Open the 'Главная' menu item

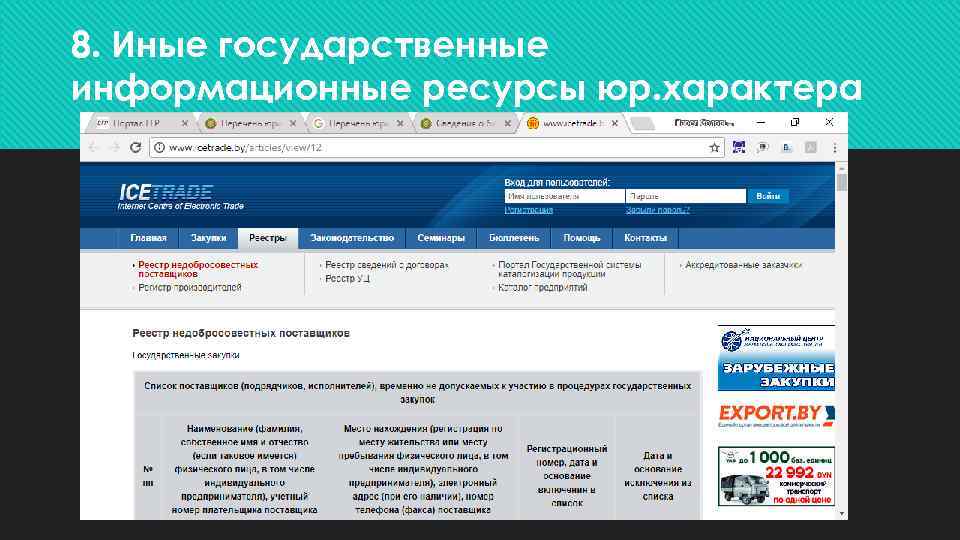148,238
